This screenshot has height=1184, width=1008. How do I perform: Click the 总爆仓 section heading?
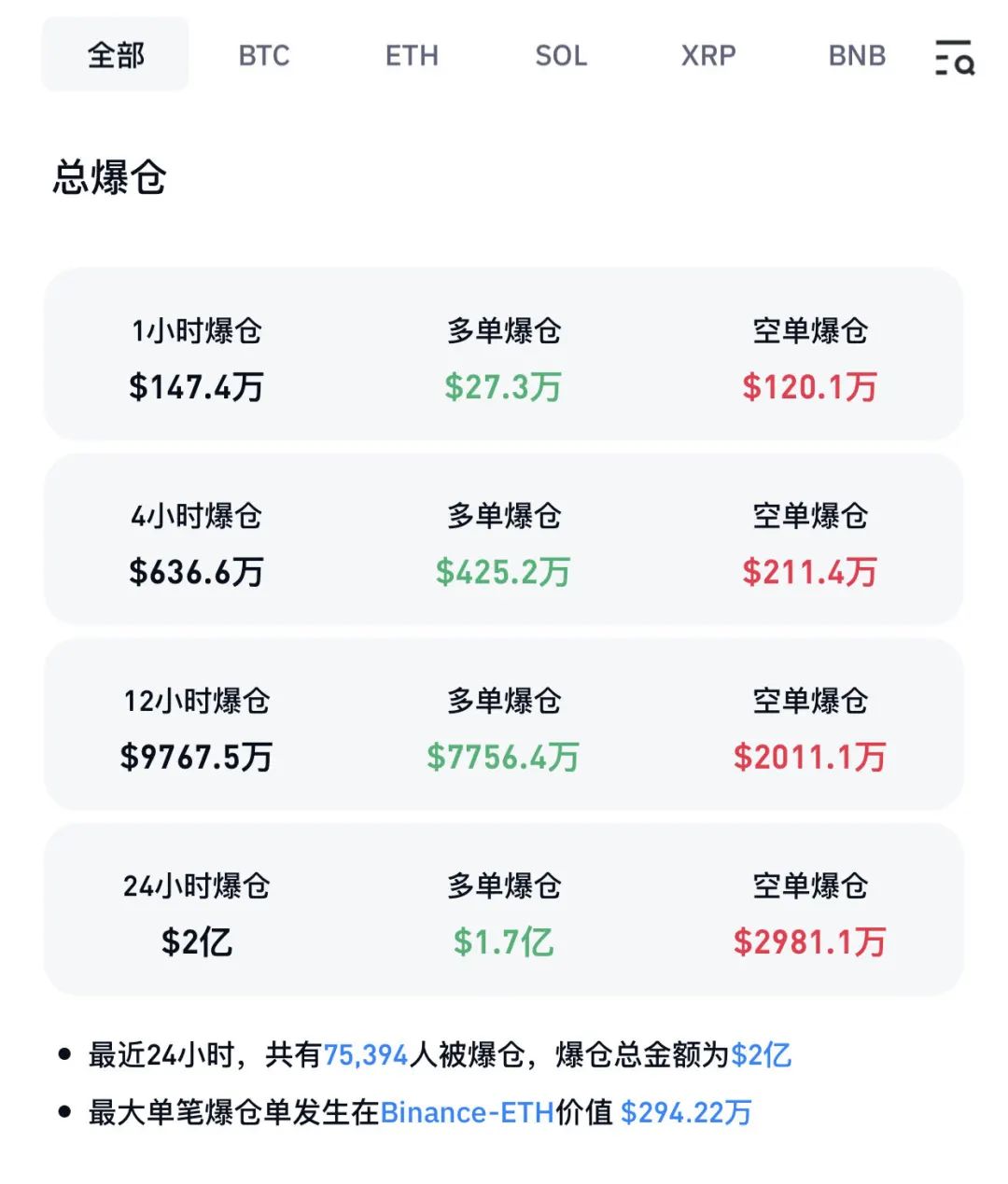pos(110,177)
